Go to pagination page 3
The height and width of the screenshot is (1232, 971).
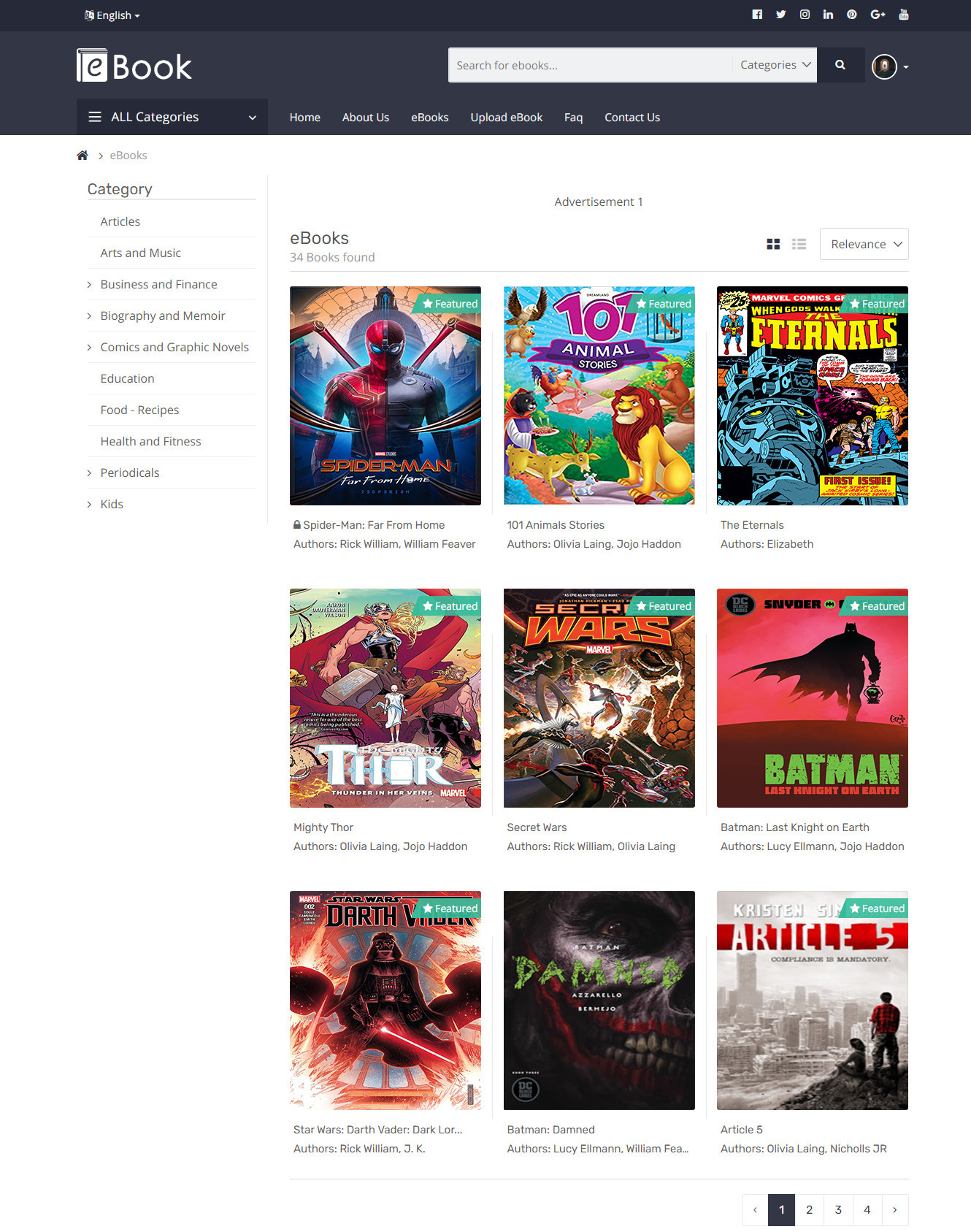(x=838, y=1210)
